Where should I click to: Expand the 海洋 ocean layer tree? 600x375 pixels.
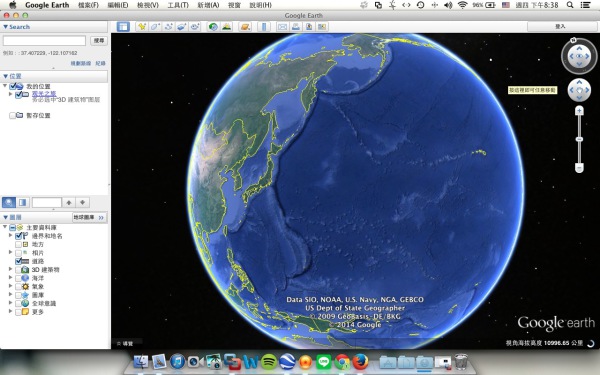pyautogui.click(x=10, y=278)
